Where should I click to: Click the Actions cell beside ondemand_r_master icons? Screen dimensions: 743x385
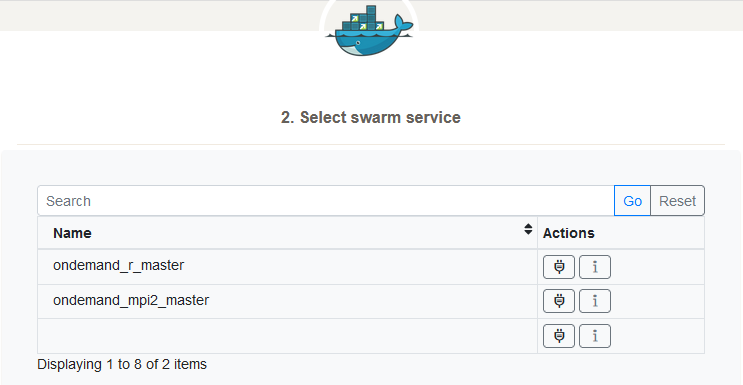(x=658, y=267)
